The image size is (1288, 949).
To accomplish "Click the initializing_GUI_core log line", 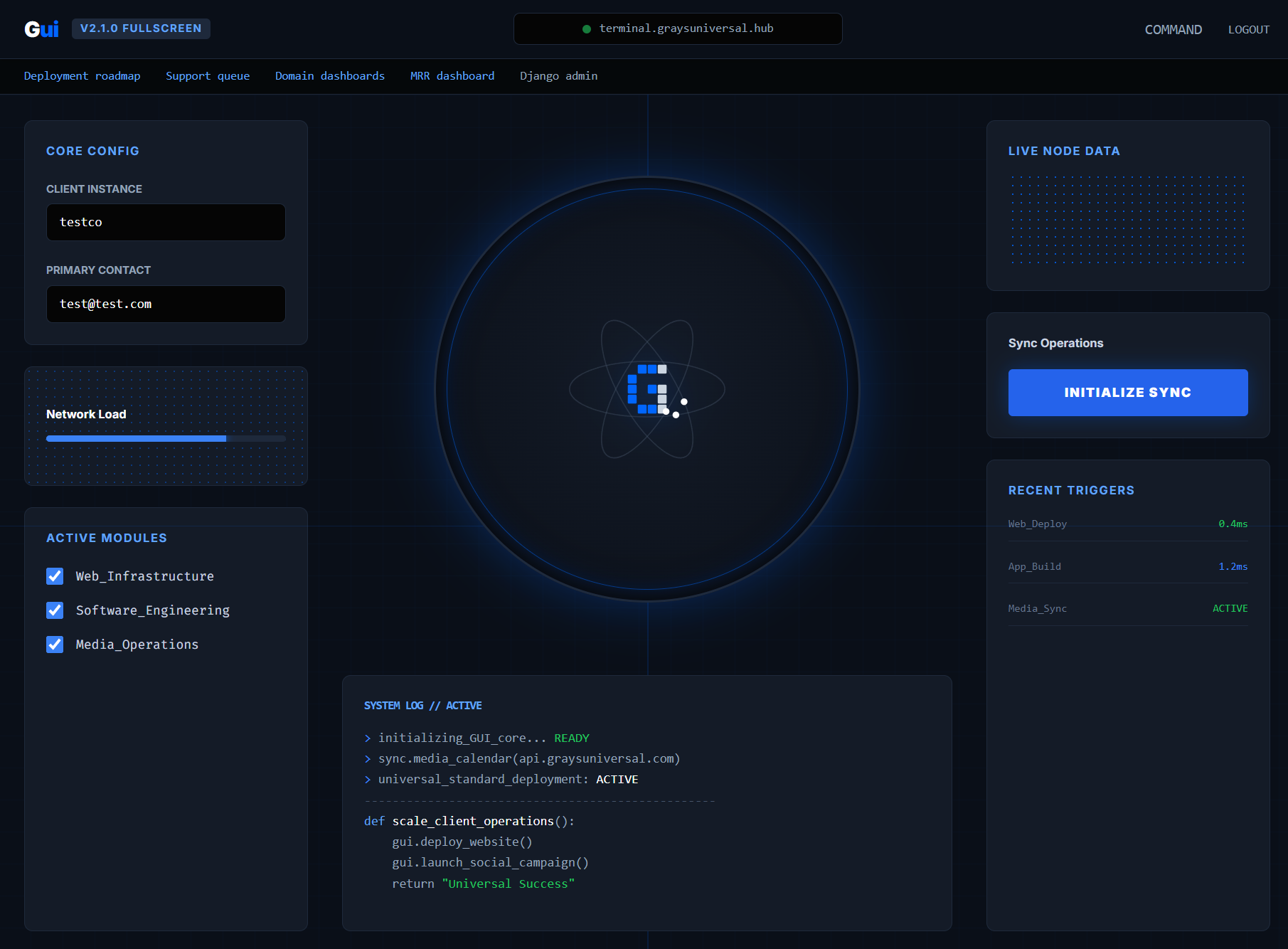I will pyautogui.click(x=477, y=738).
